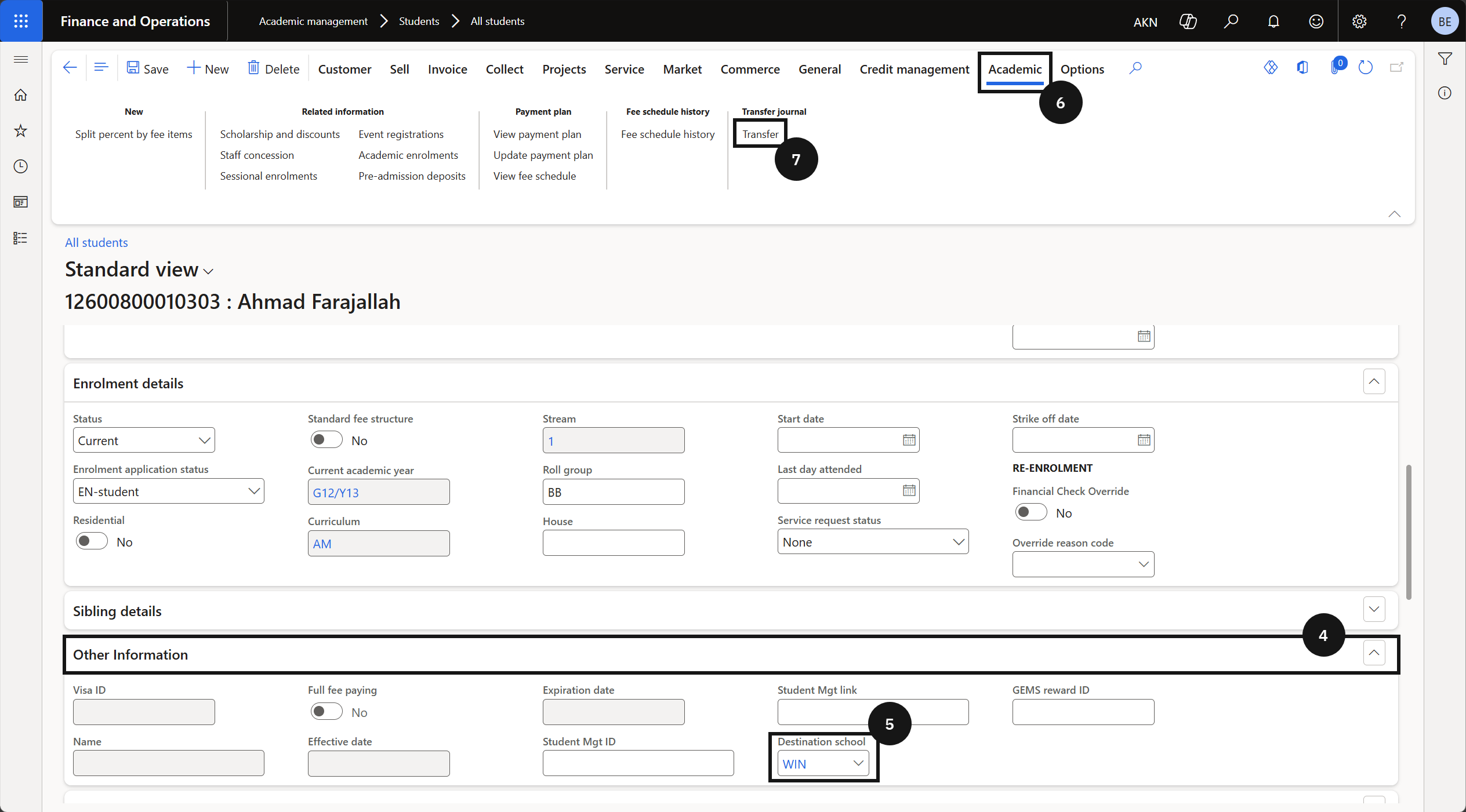Open View payment plan

(537, 134)
